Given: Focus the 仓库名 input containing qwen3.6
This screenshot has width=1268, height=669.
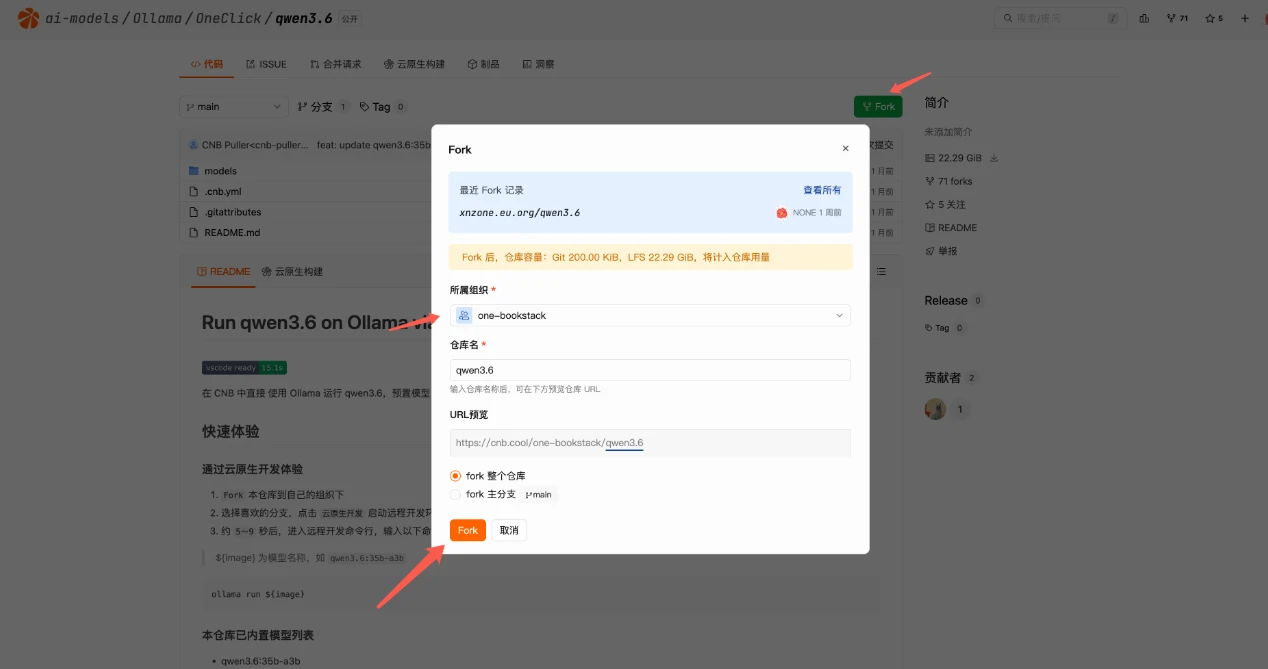Looking at the screenshot, I should (650, 370).
